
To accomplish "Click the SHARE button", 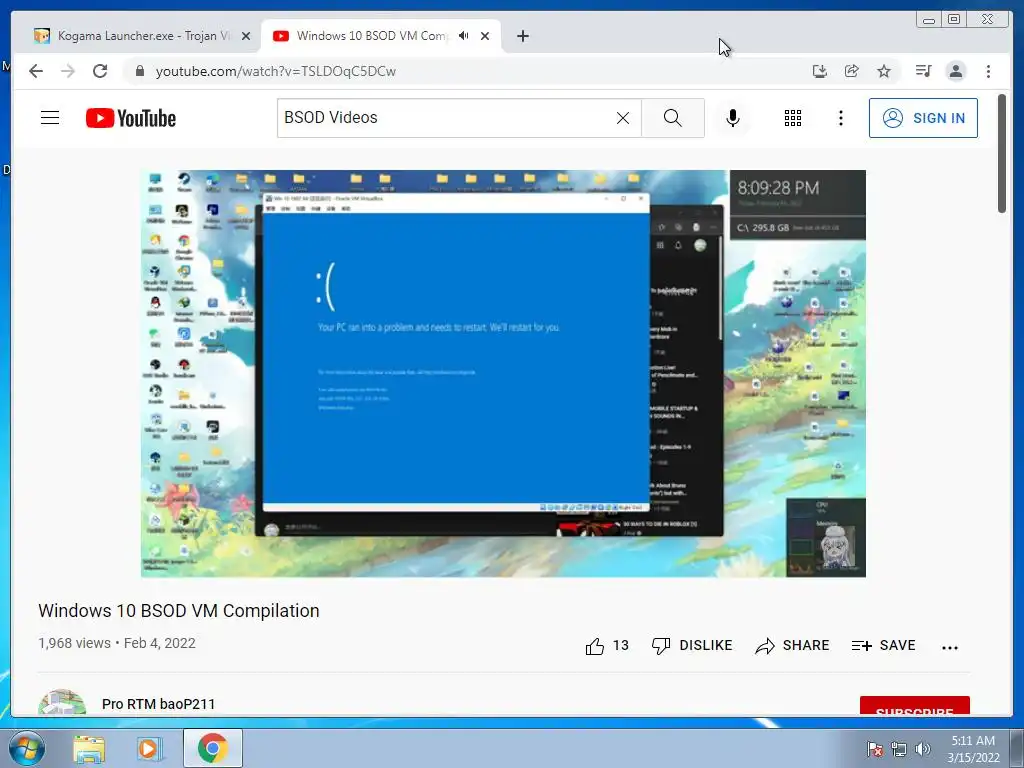I will point(792,645).
